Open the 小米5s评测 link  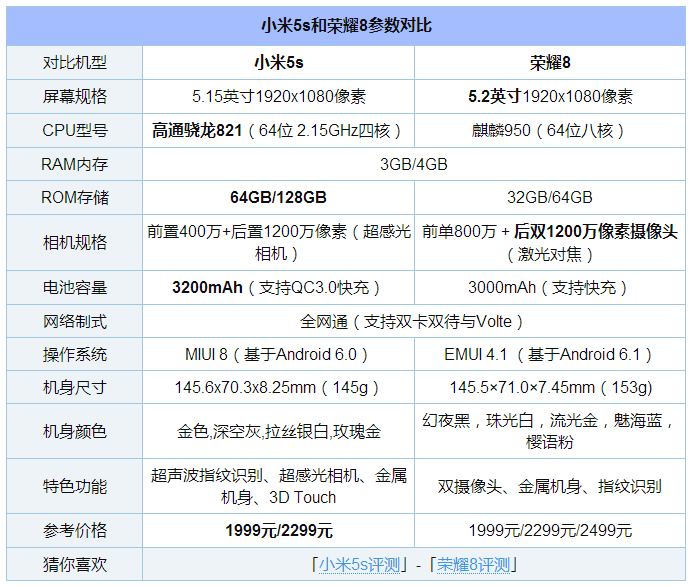[x=359, y=564]
